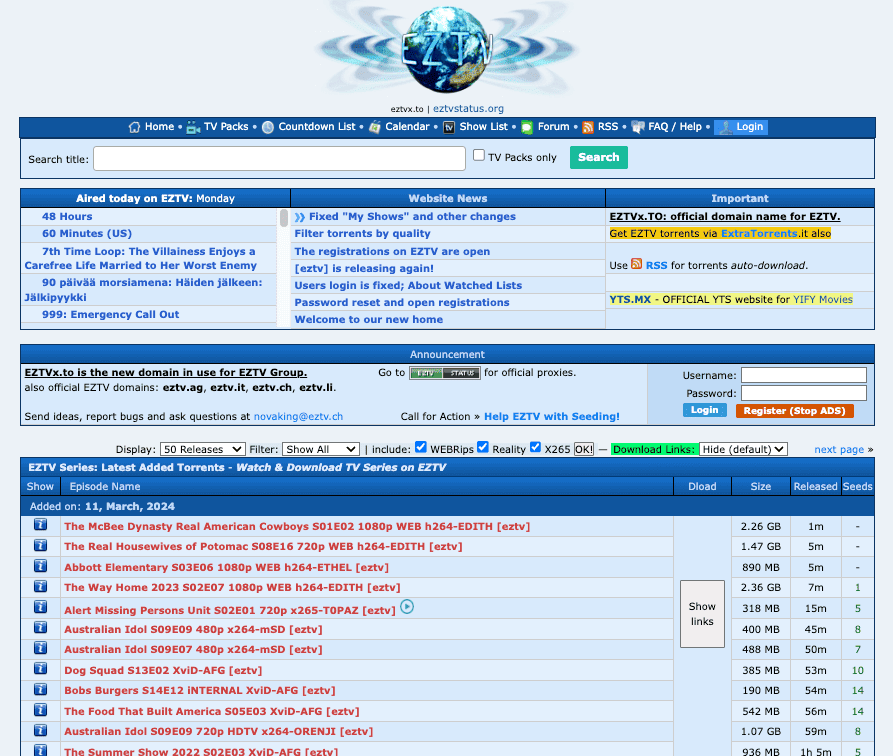Click the TV Packs icon

193,127
